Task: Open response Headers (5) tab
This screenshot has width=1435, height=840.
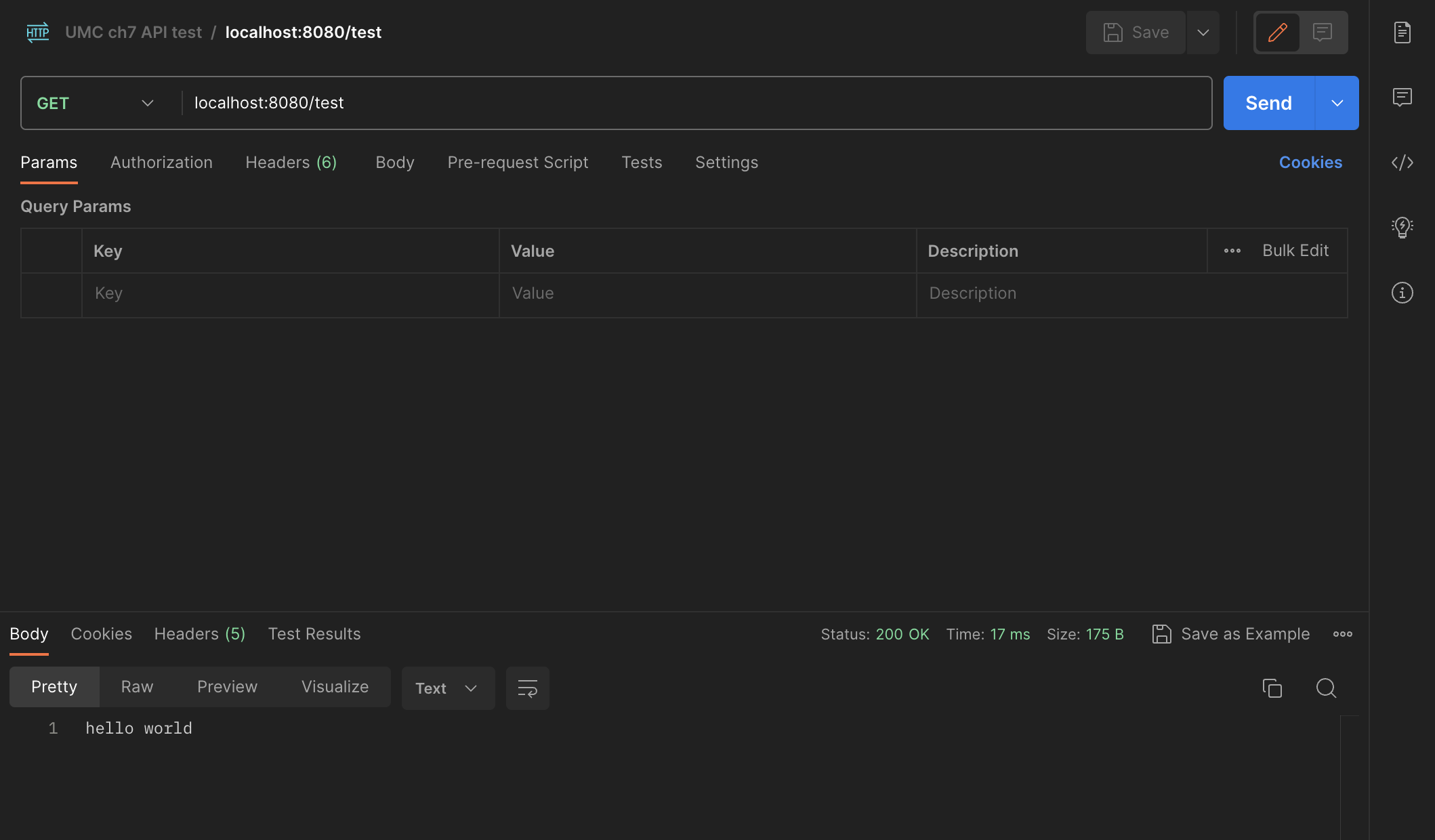Action: (x=199, y=634)
